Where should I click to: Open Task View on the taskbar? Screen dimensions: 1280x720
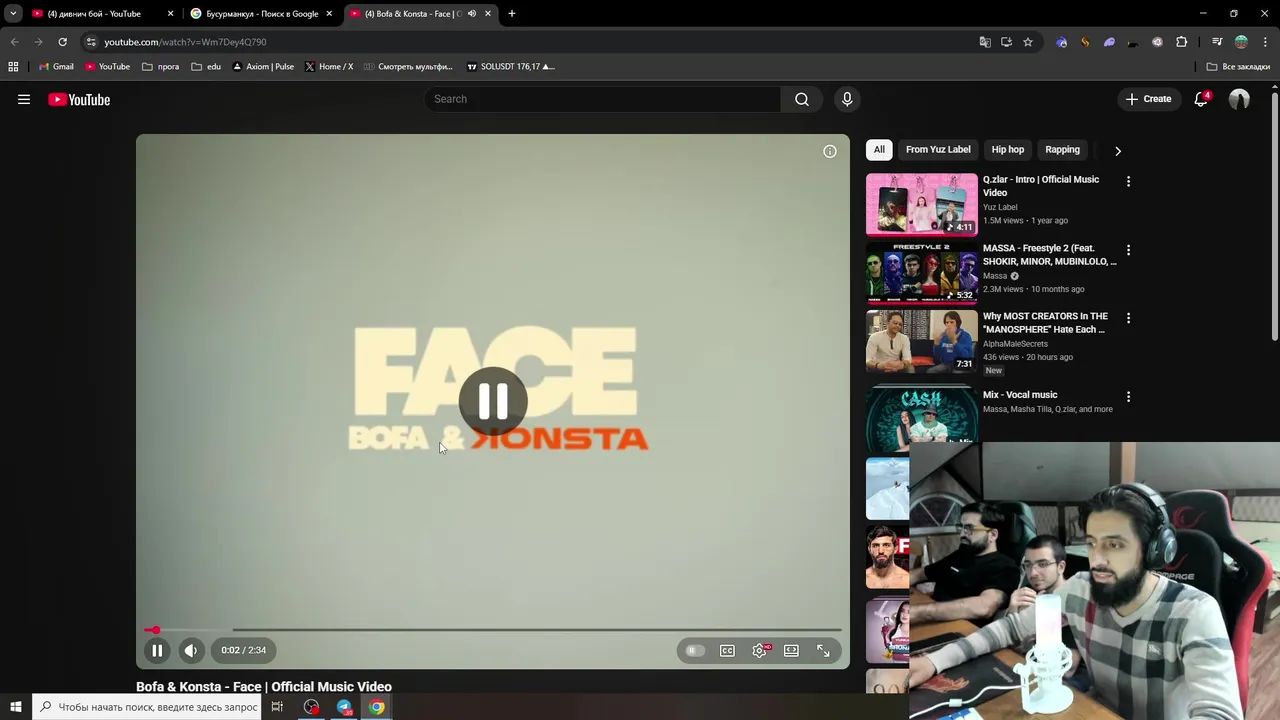(277, 707)
